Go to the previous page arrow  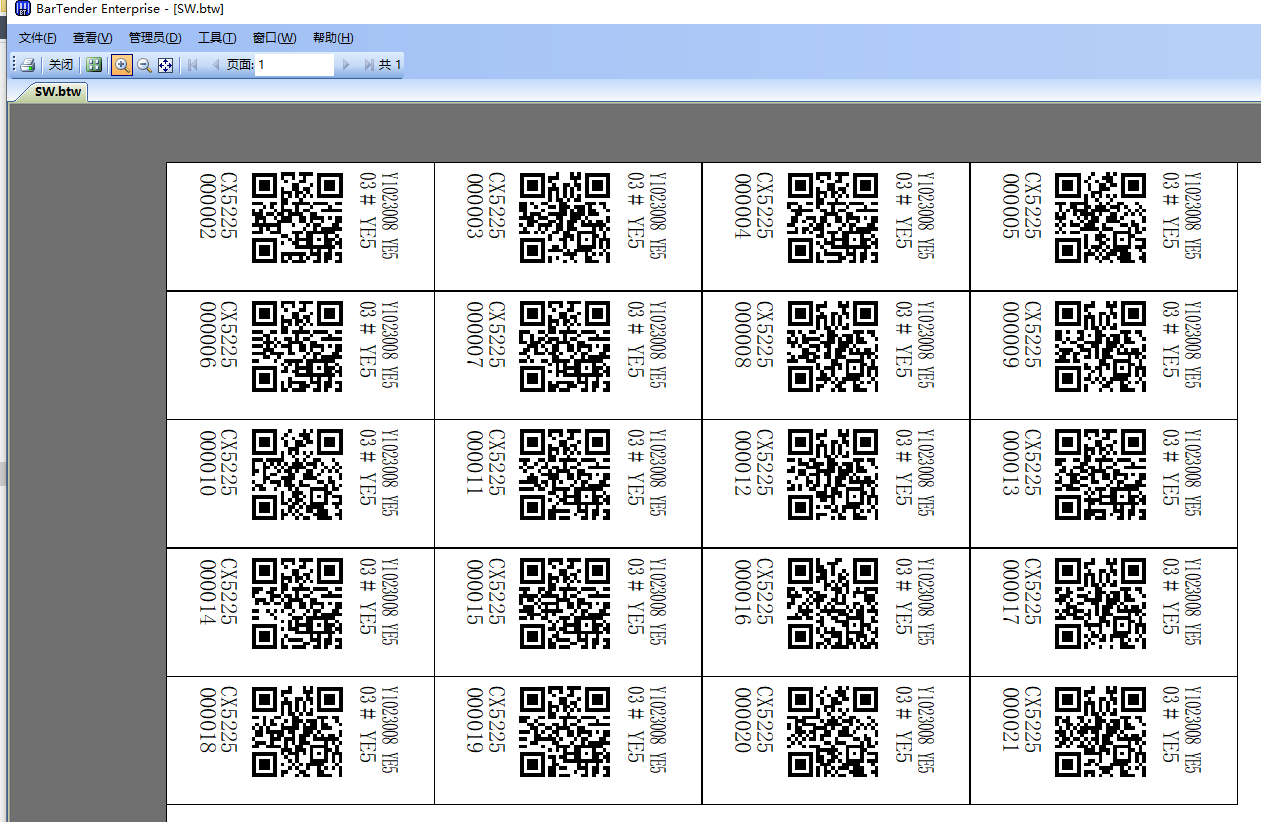[x=215, y=65]
